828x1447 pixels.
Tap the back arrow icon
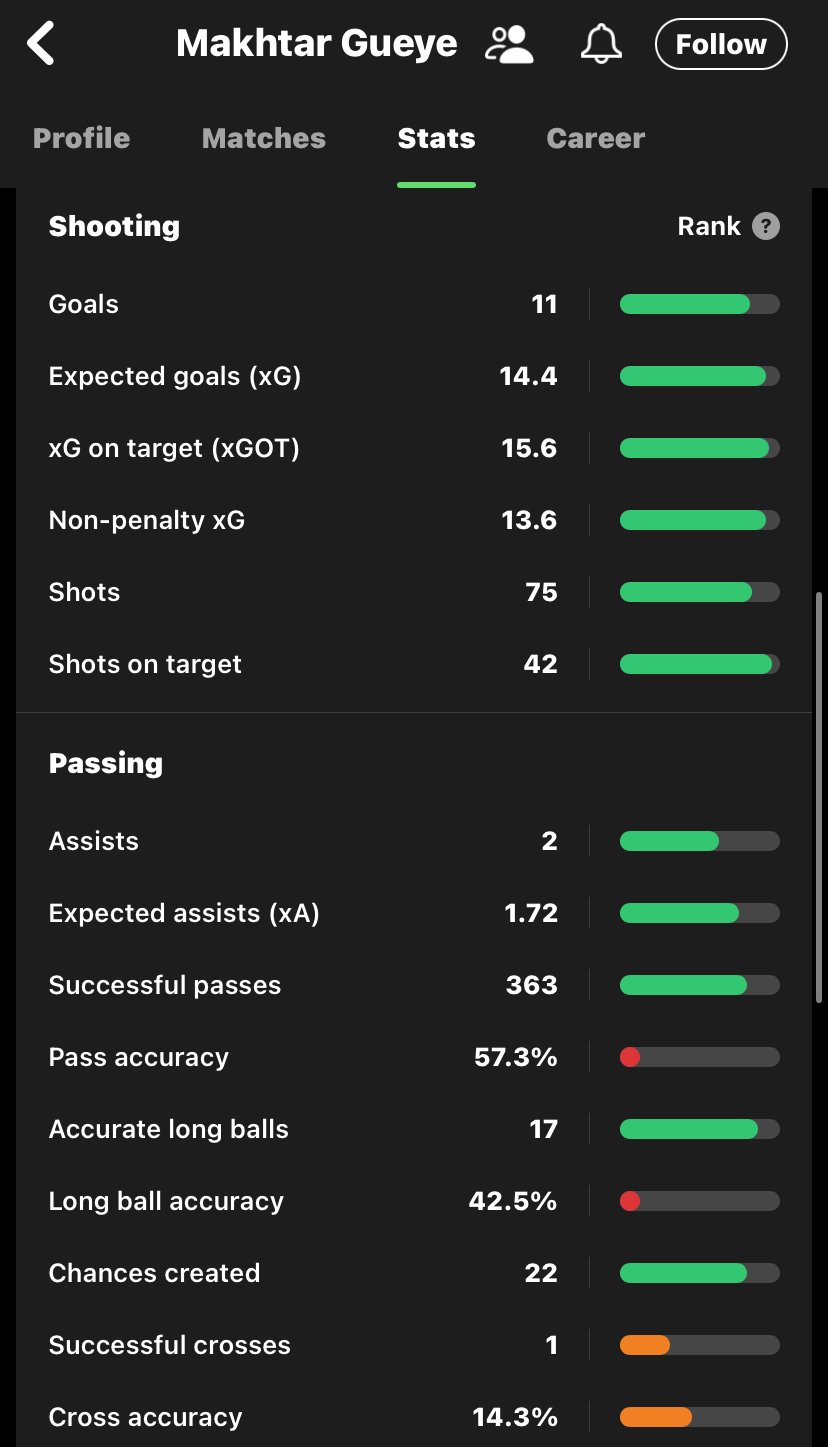pyautogui.click(x=41, y=44)
